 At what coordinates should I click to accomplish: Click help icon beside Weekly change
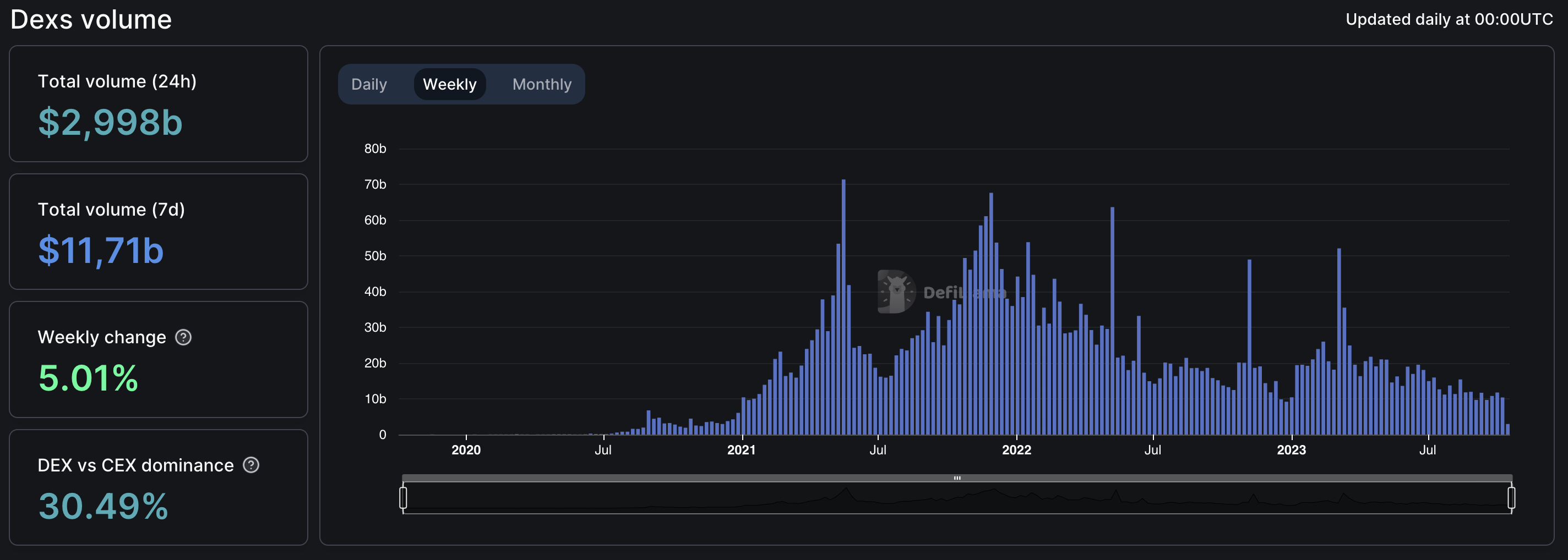click(183, 337)
